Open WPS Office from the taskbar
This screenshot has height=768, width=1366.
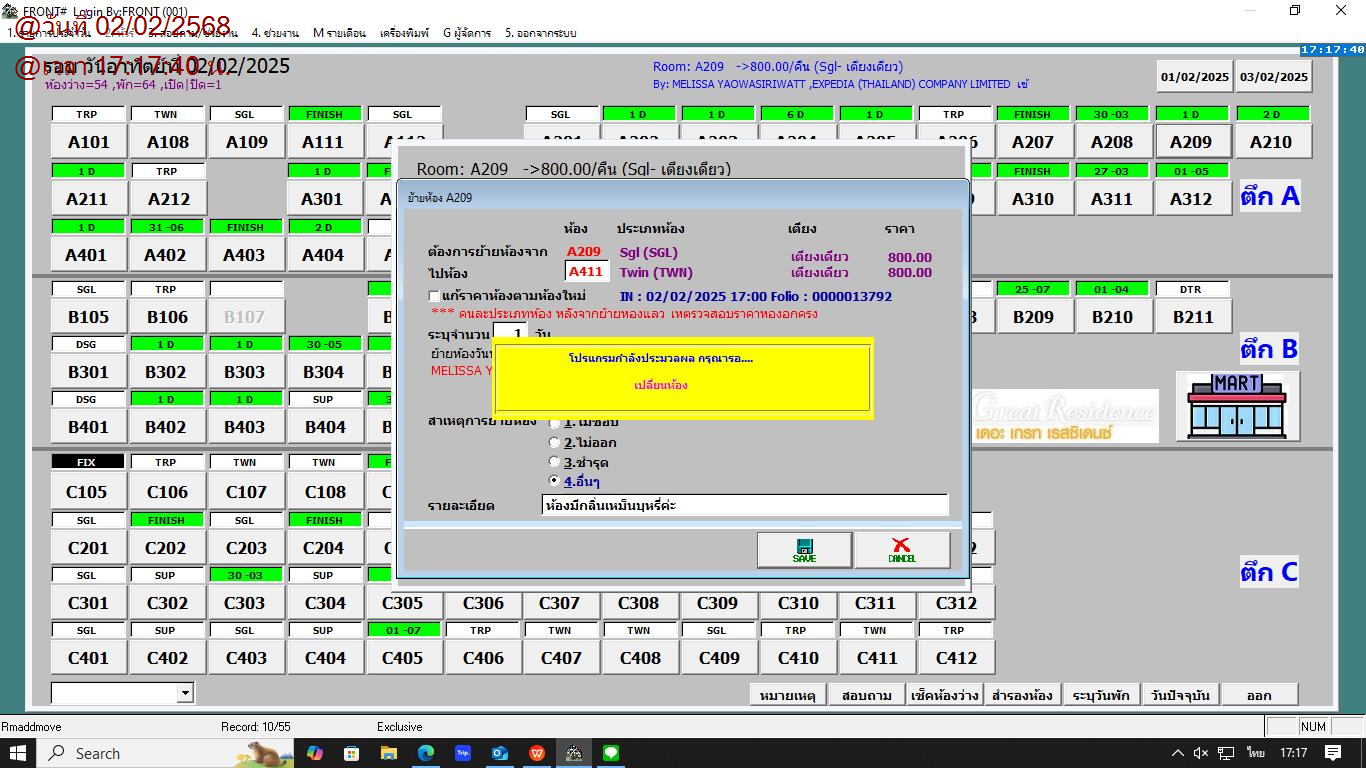pyautogui.click(x=537, y=753)
